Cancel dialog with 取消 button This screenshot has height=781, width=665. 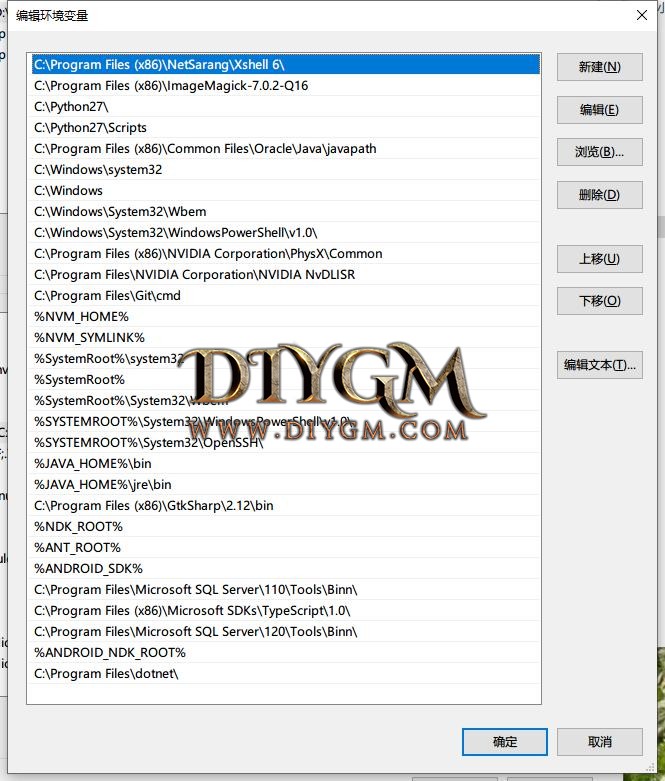[x=600, y=742]
